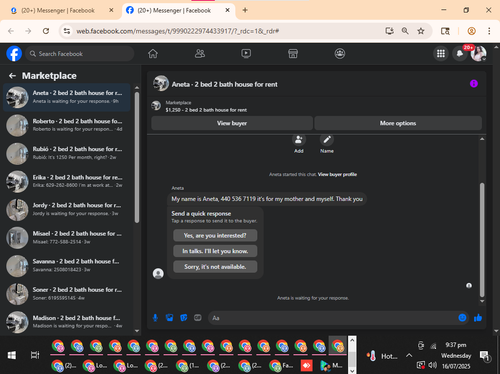
Task: Click the Search Facebook field
Action: pos(80,54)
